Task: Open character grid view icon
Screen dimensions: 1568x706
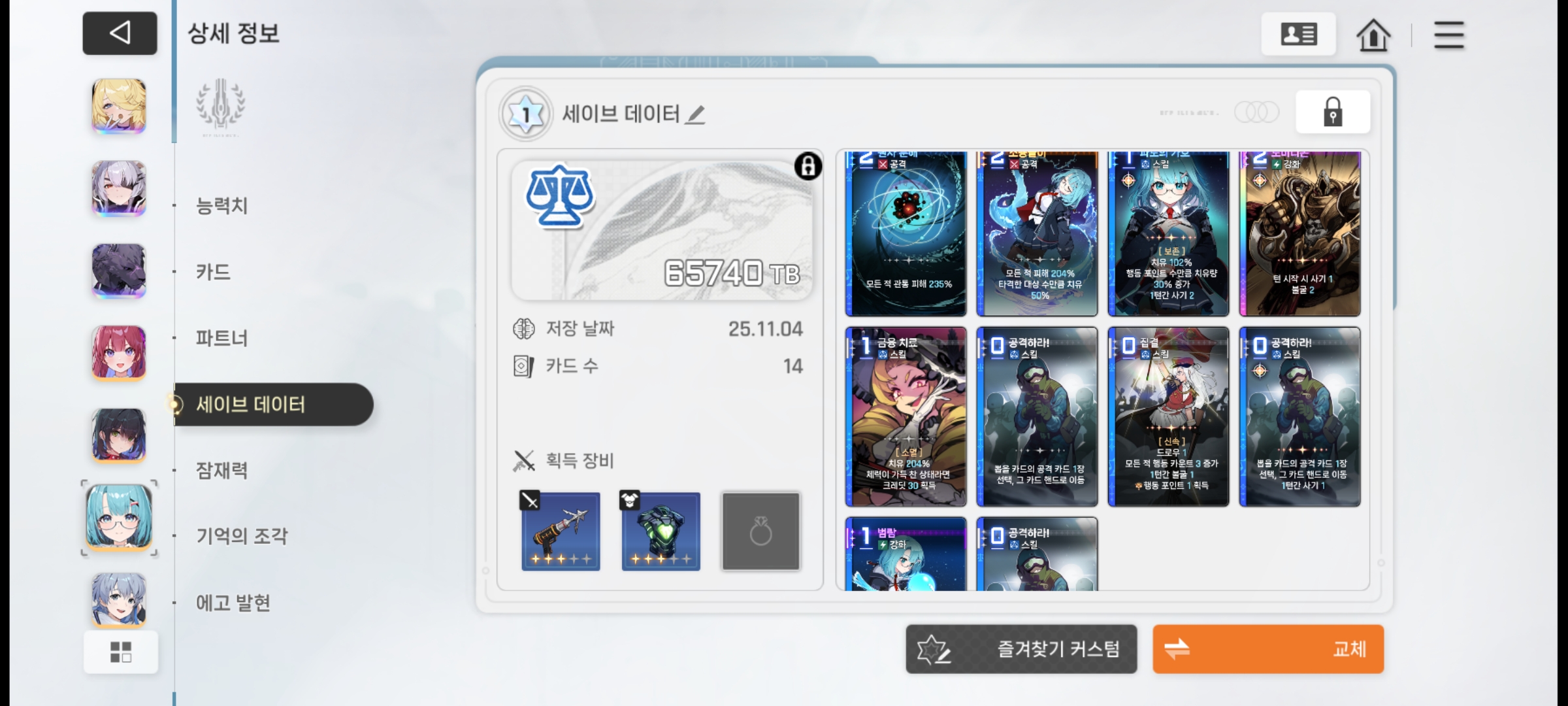Action: (x=121, y=652)
